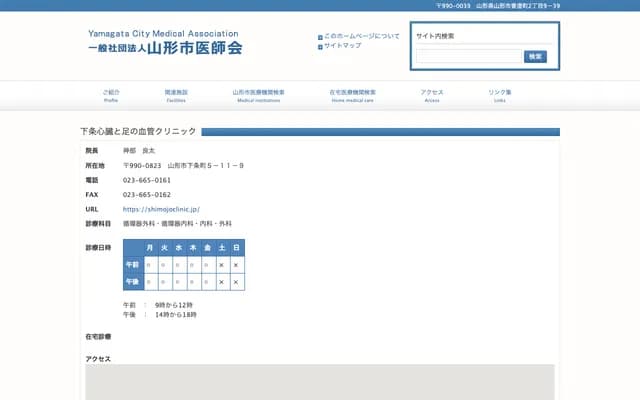
Task: Click the square bullet icon beside このホームページについて
Action: pos(320,37)
